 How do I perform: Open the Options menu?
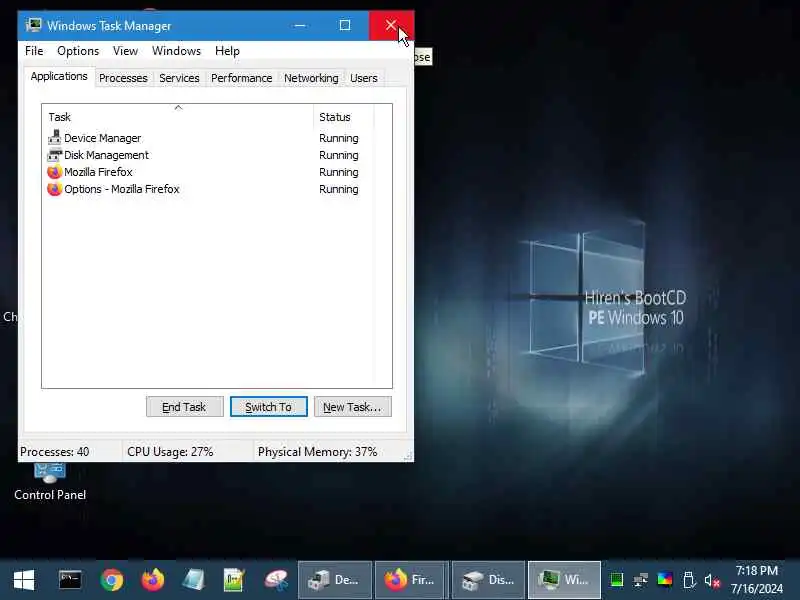(x=78, y=51)
